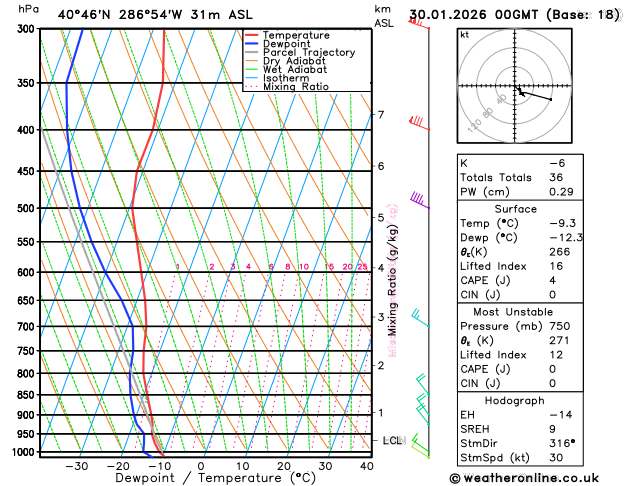Click the 350 pressure axis label

point(28,83)
